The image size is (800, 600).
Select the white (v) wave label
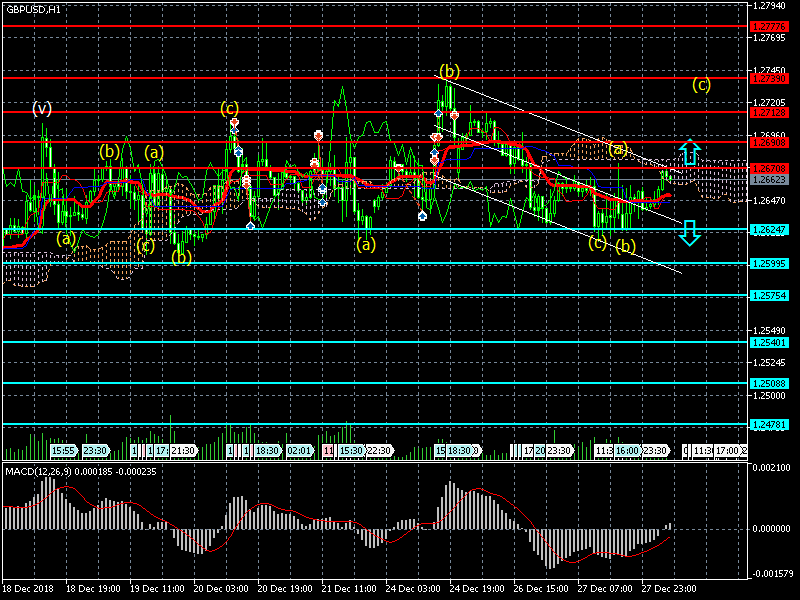point(42,107)
